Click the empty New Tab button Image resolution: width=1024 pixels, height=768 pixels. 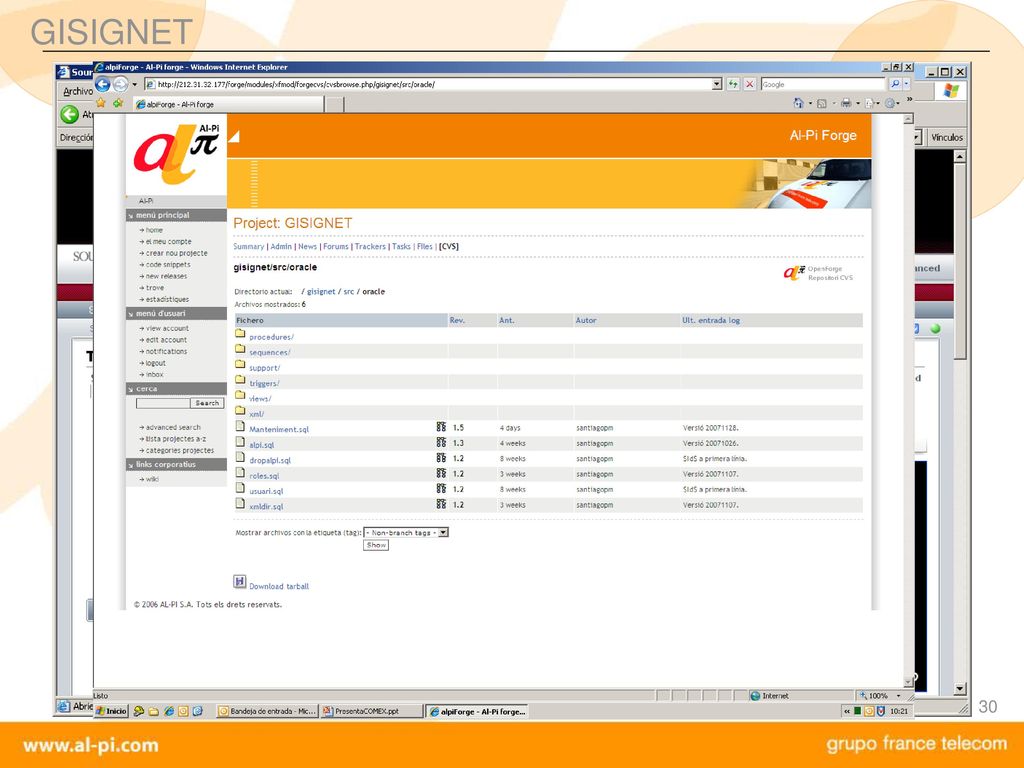click(x=334, y=104)
